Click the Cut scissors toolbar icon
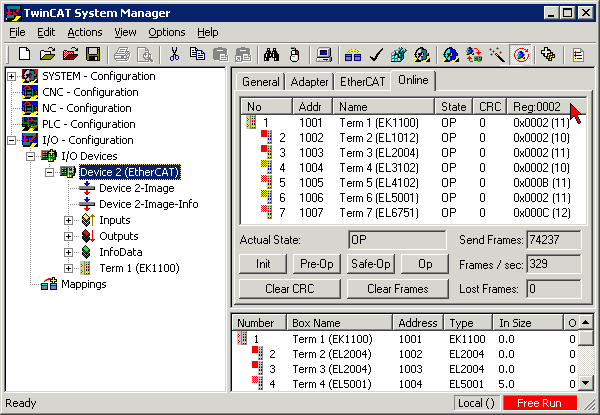Viewport: 600px width, 415px height. (173, 54)
